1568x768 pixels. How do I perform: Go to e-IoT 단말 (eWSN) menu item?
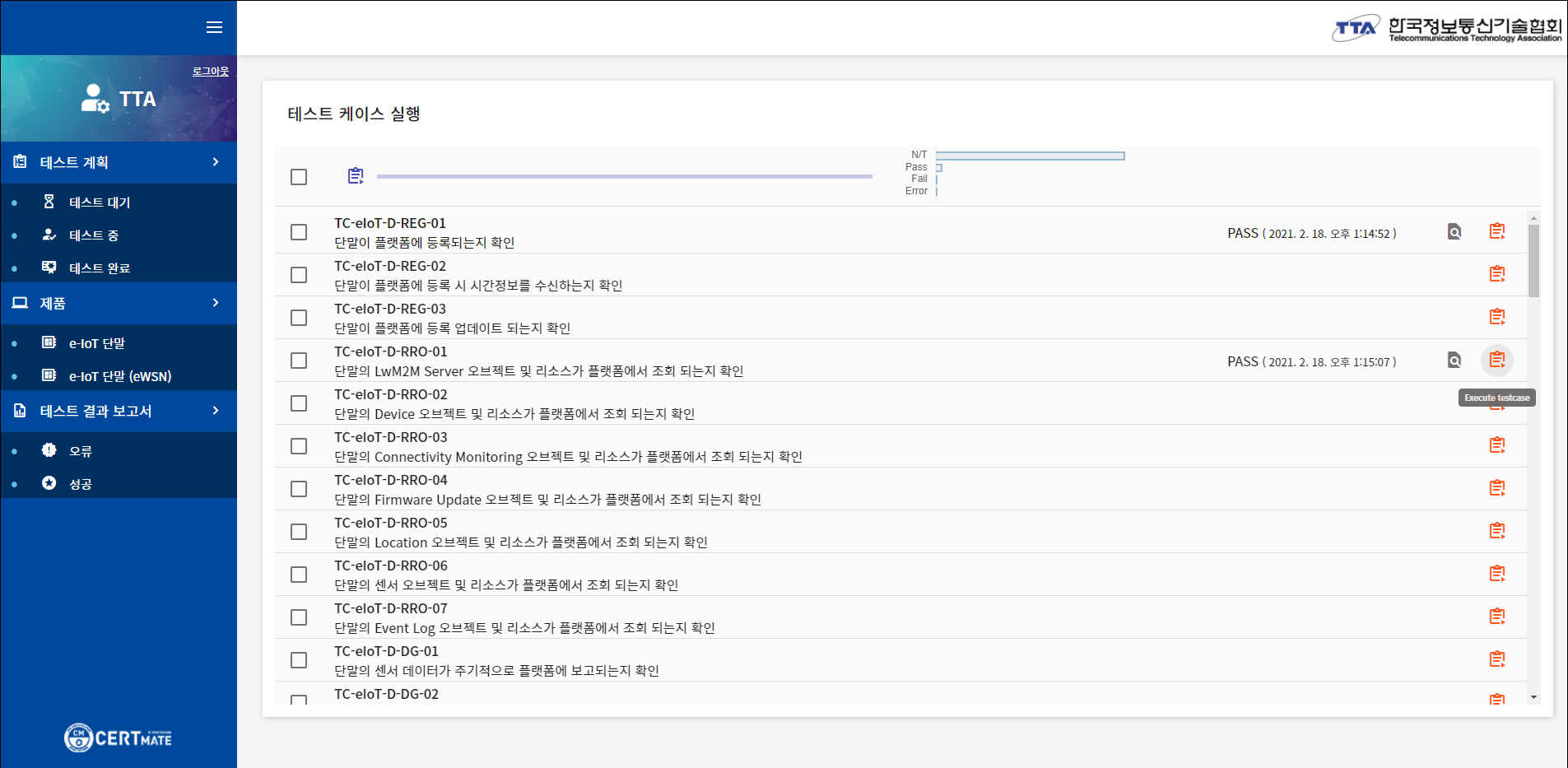coord(120,376)
